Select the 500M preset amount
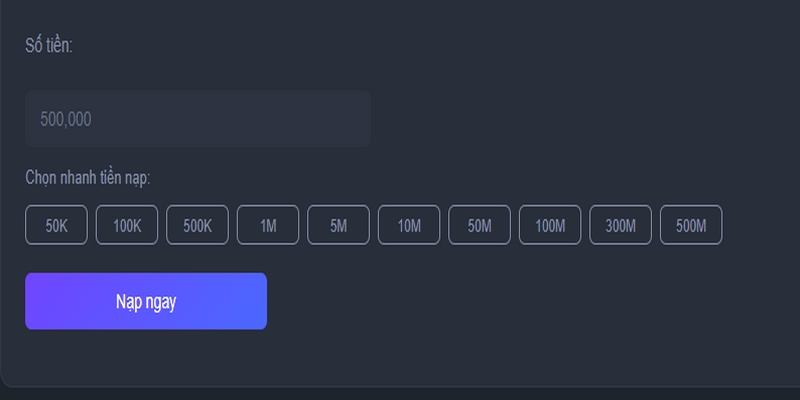Screen dimensions: 800x400 [691, 225]
